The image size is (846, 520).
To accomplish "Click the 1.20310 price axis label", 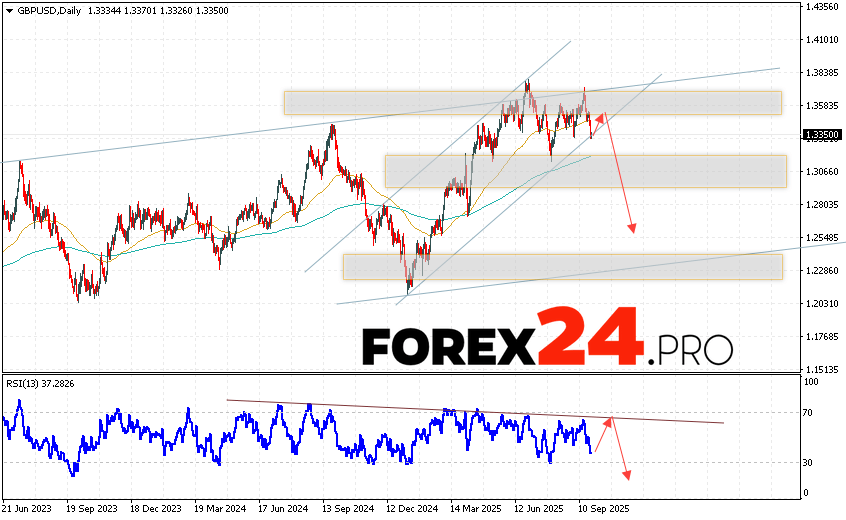I will tap(822, 303).
